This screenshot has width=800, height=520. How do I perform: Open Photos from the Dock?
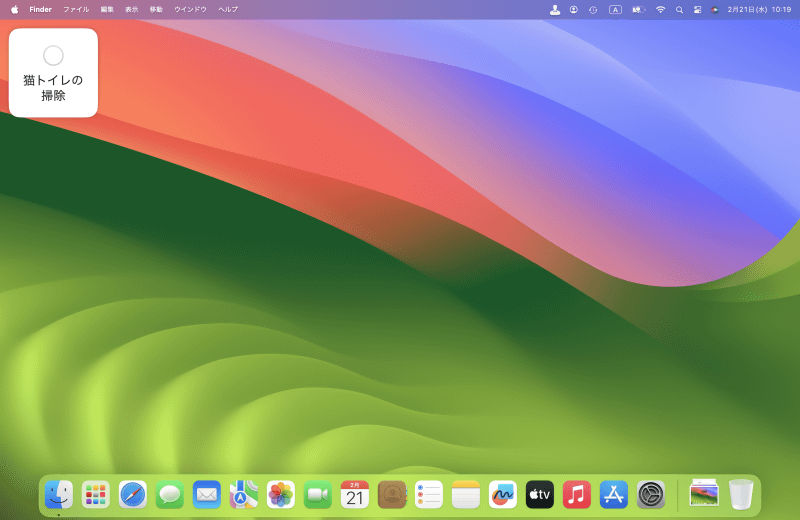pyautogui.click(x=281, y=494)
